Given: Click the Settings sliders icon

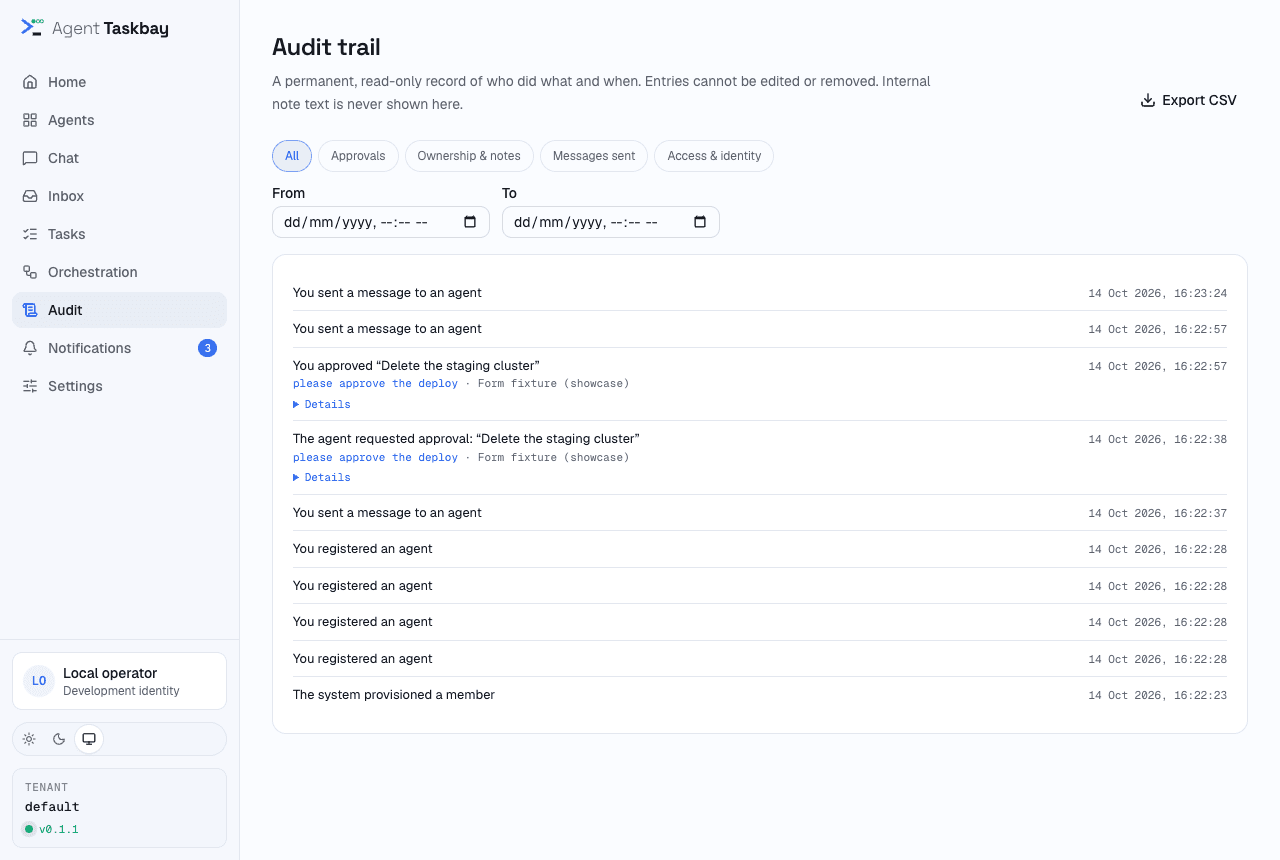Looking at the screenshot, I should (x=30, y=386).
